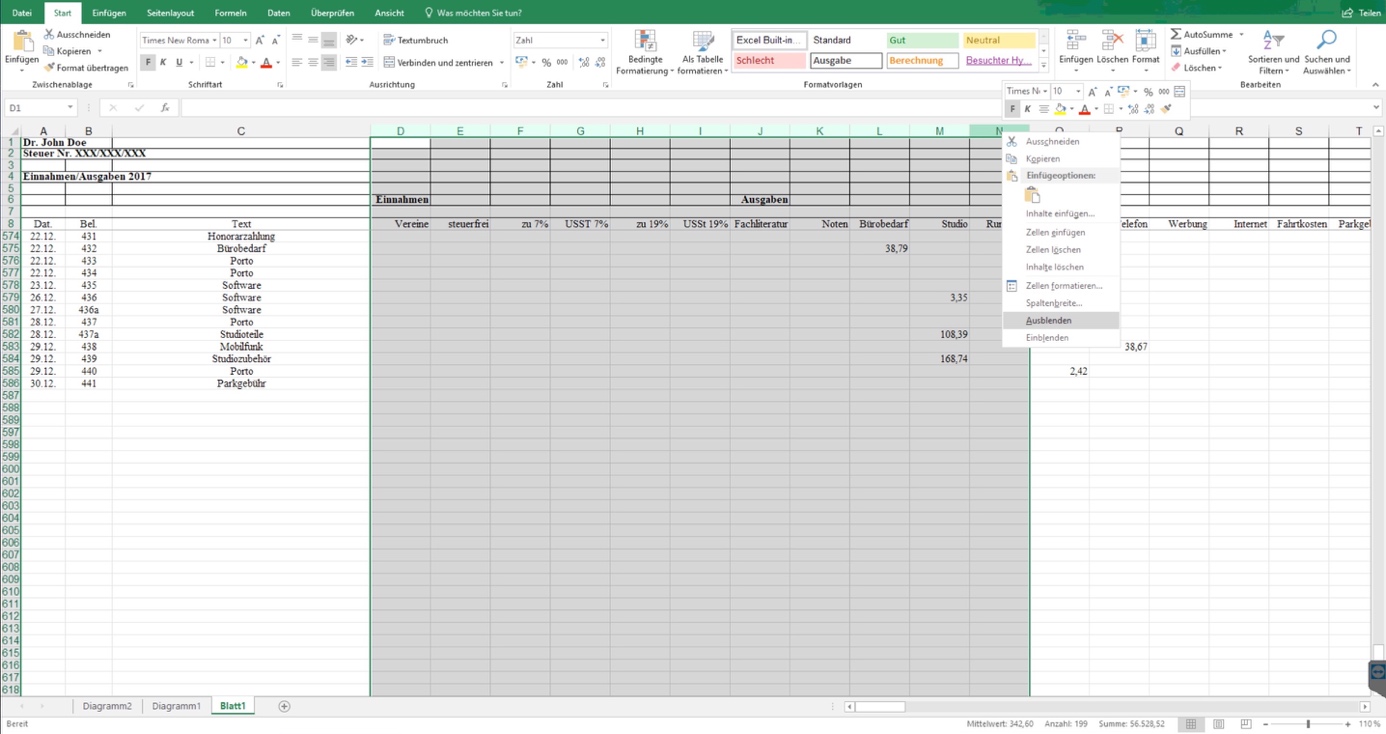
Task: Open Als Tabelle formatieren
Action: click(x=703, y=53)
